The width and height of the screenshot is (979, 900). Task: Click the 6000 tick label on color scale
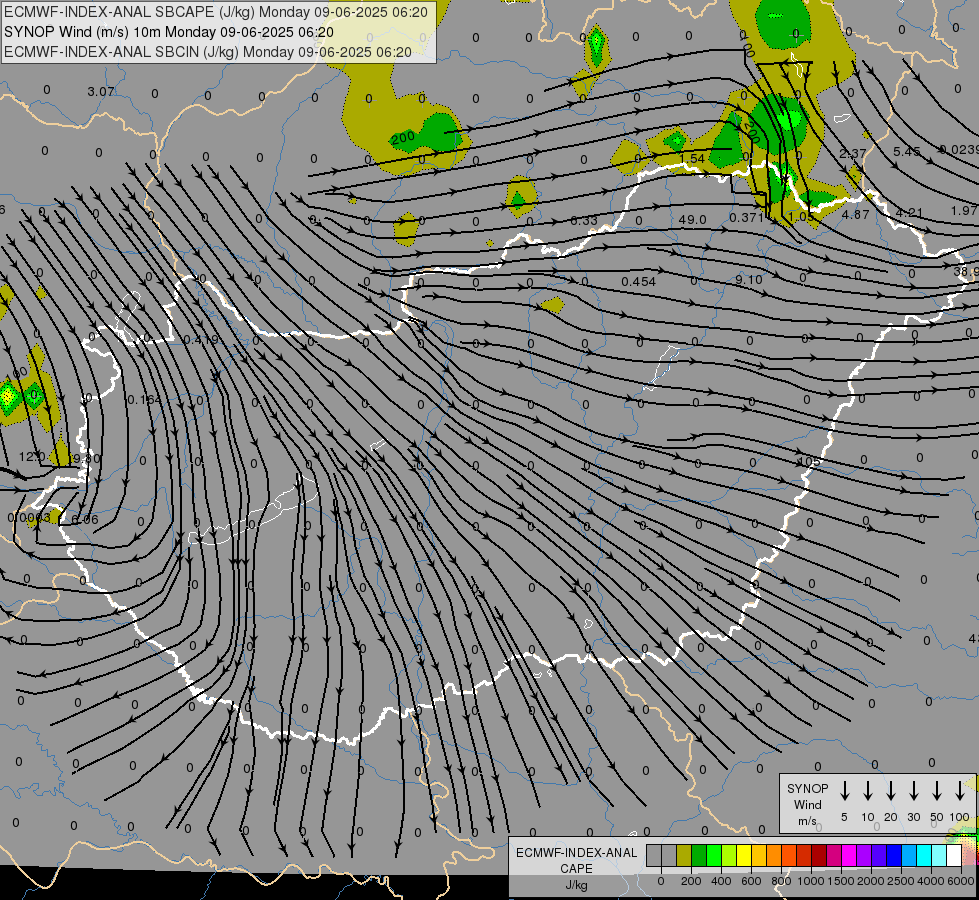960,881
